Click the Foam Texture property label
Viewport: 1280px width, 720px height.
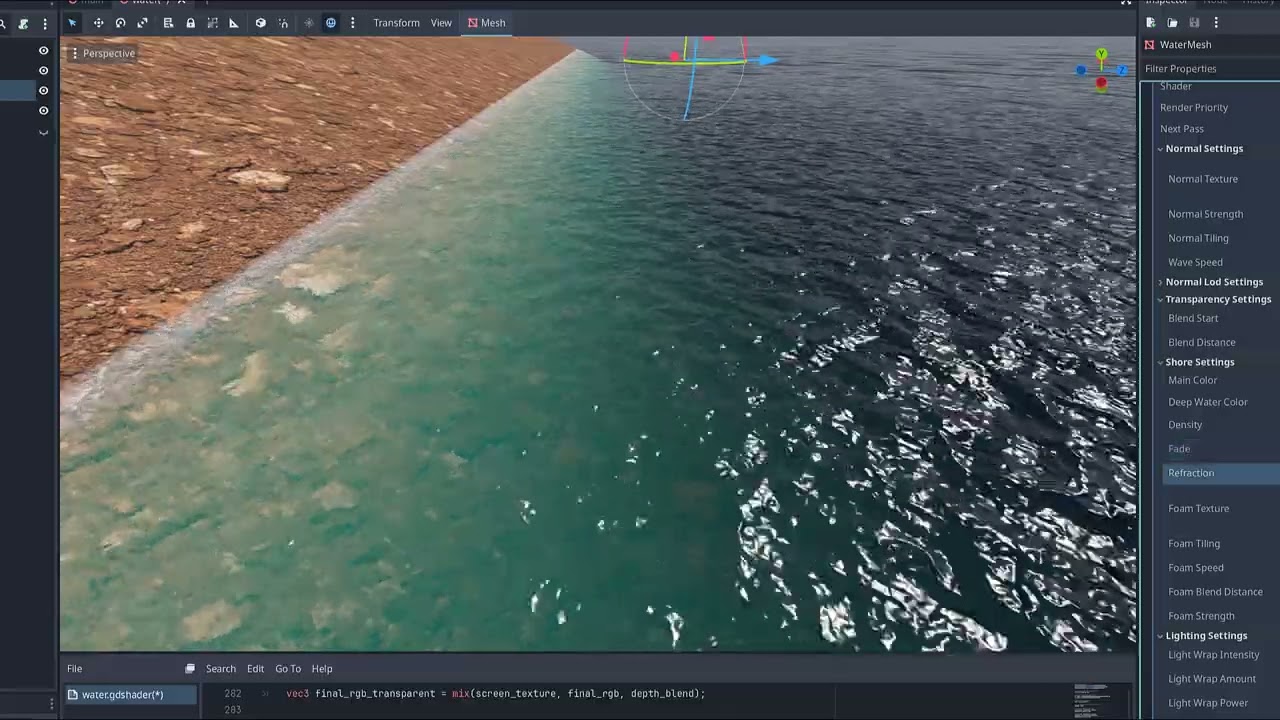click(1199, 508)
